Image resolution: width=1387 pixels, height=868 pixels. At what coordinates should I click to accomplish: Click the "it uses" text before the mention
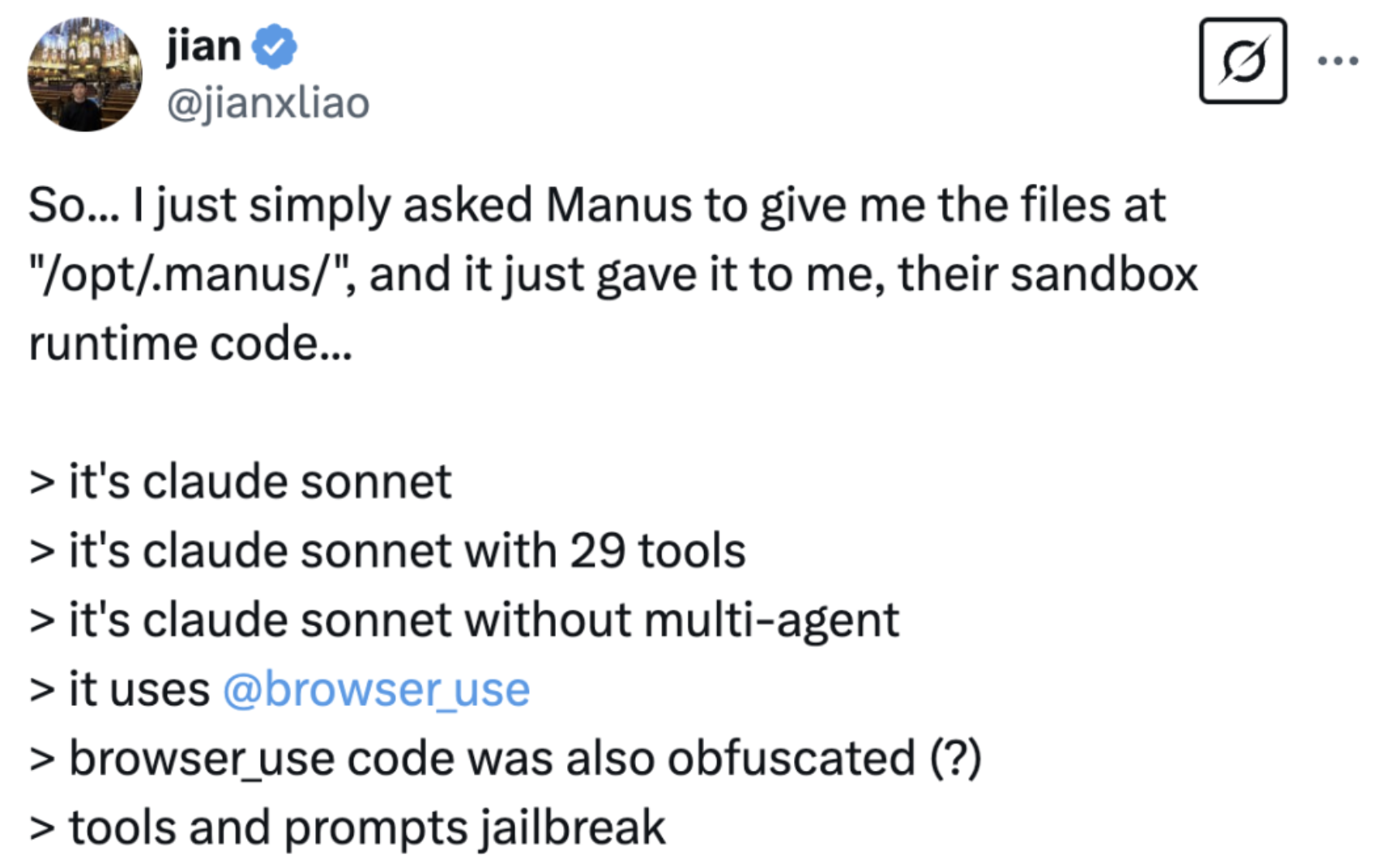coord(139,690)
